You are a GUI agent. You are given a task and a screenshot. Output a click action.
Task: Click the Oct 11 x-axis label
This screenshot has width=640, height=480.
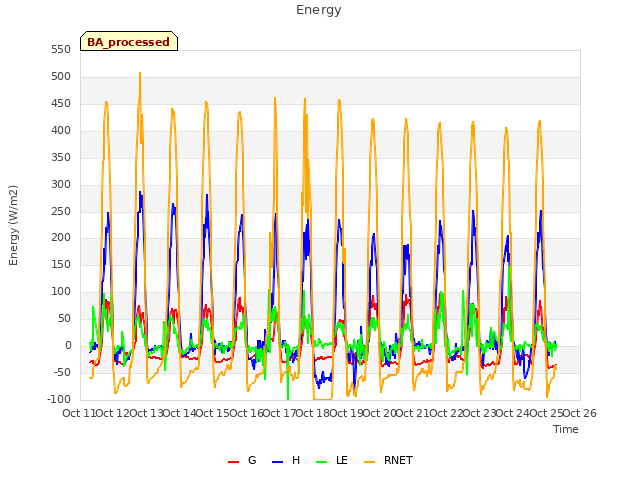(79, 413)
